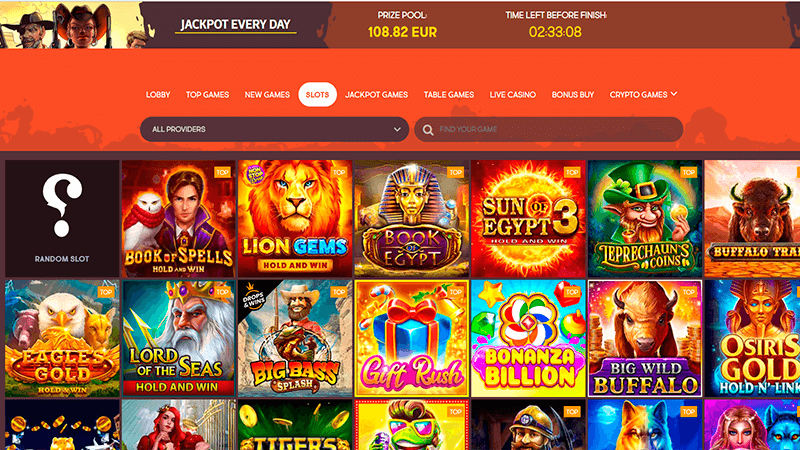Expand the All Providers dropdown
The image size is (800, 450).
[x=274, y=130]
